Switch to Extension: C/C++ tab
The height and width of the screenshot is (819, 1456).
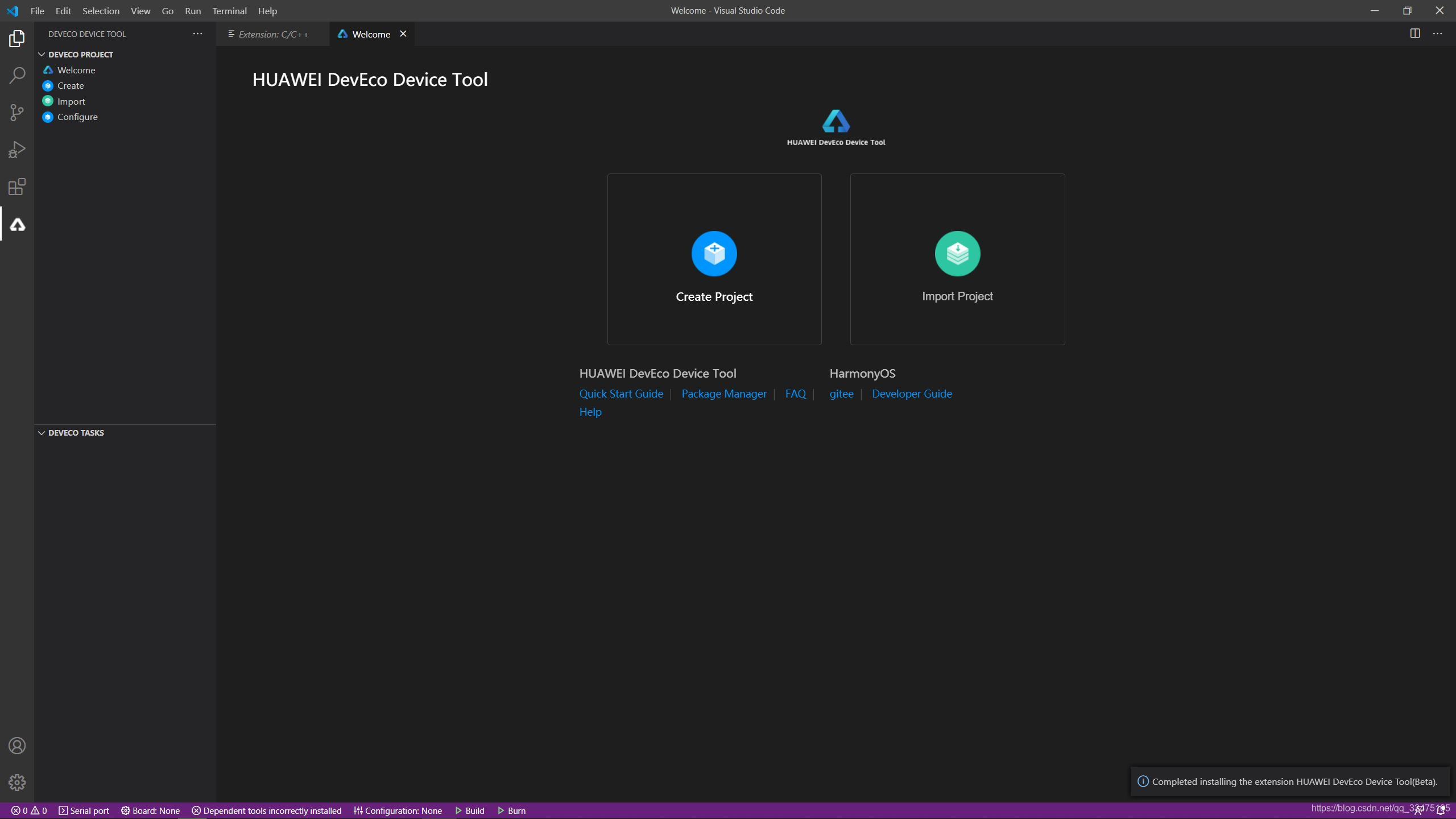pyautogui.click(x=272, y=34)
